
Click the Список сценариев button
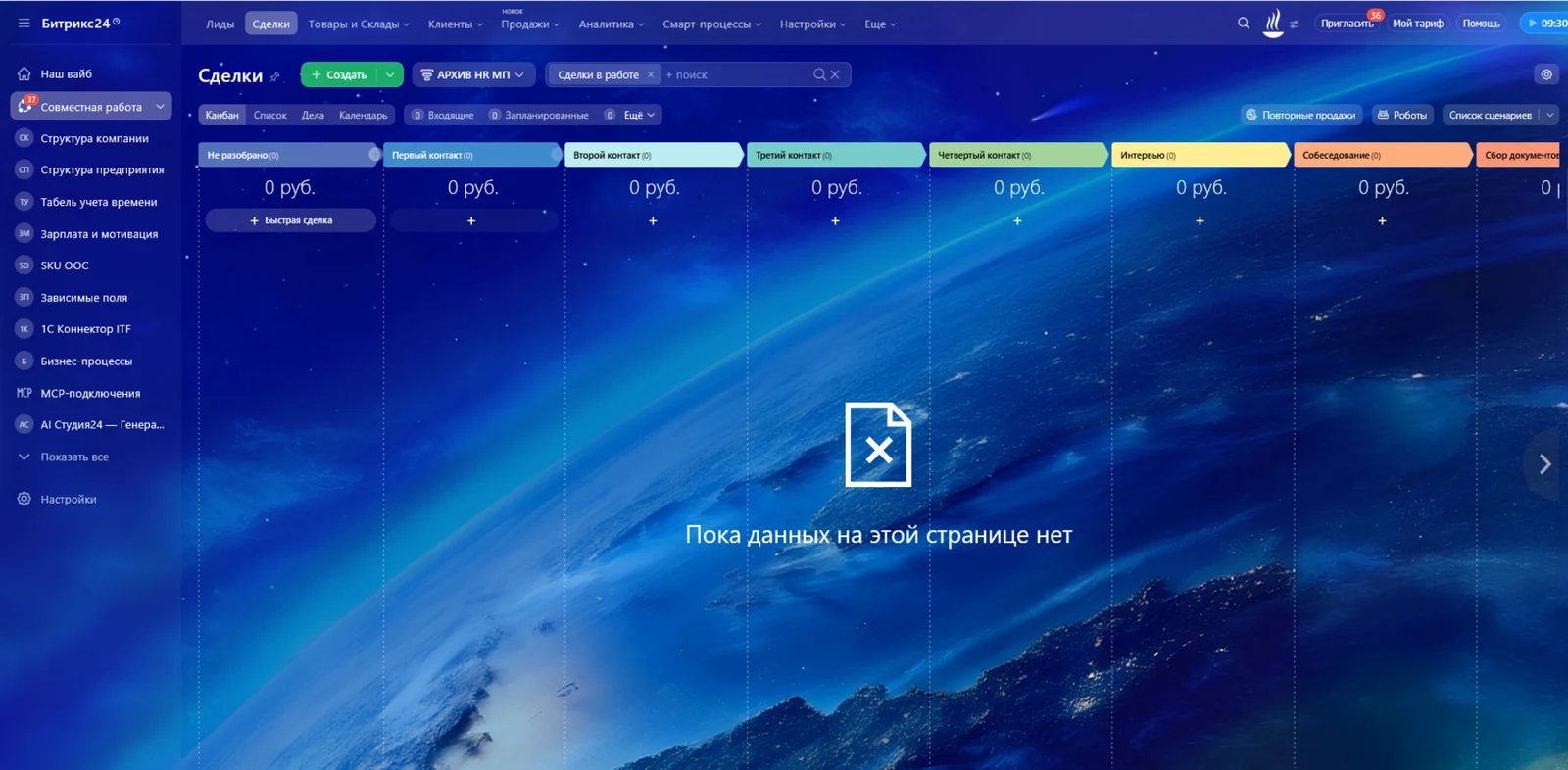click(x=1490, y=115)
